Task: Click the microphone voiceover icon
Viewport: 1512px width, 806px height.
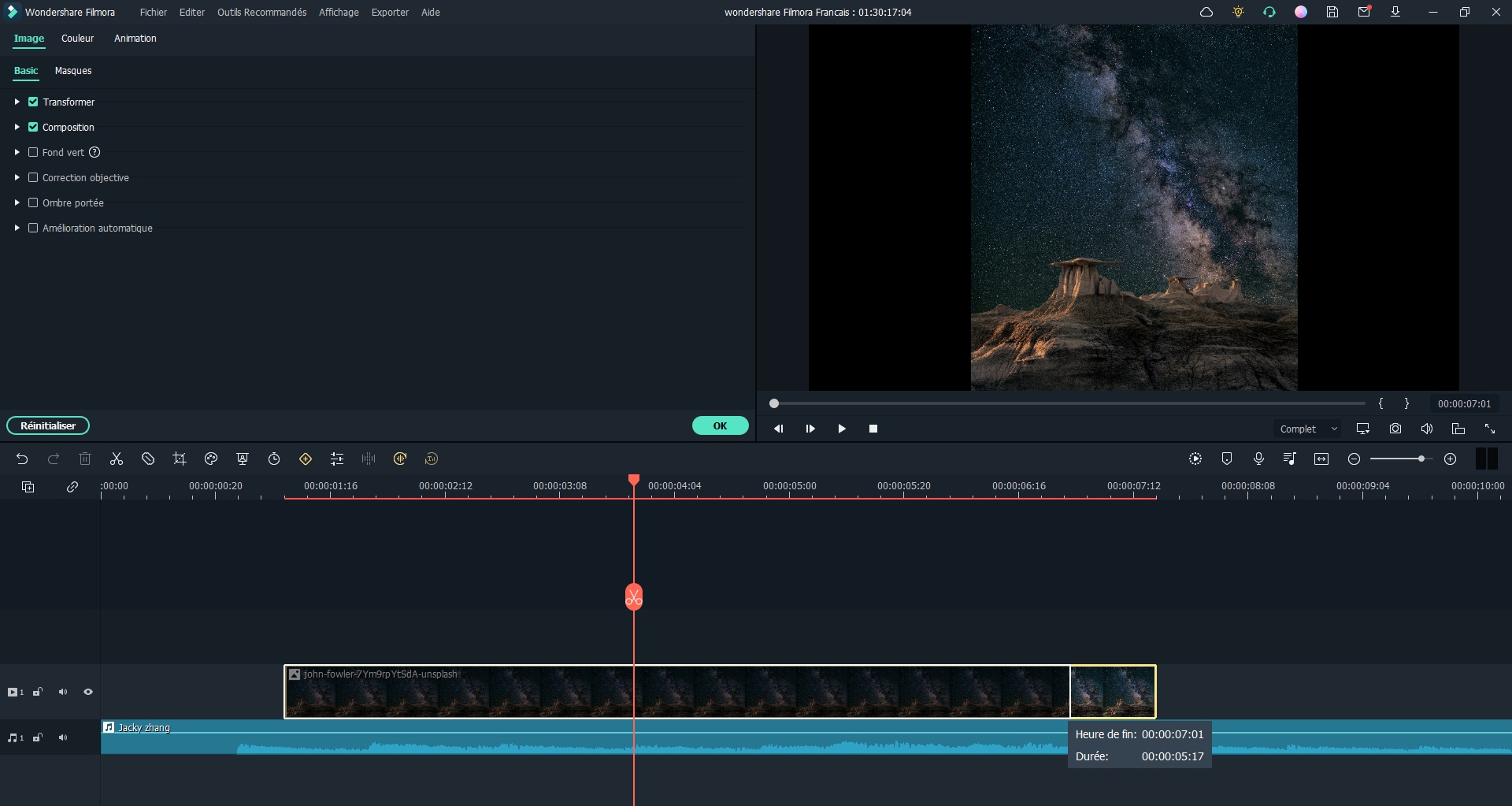Action: tap(1258, 459)
